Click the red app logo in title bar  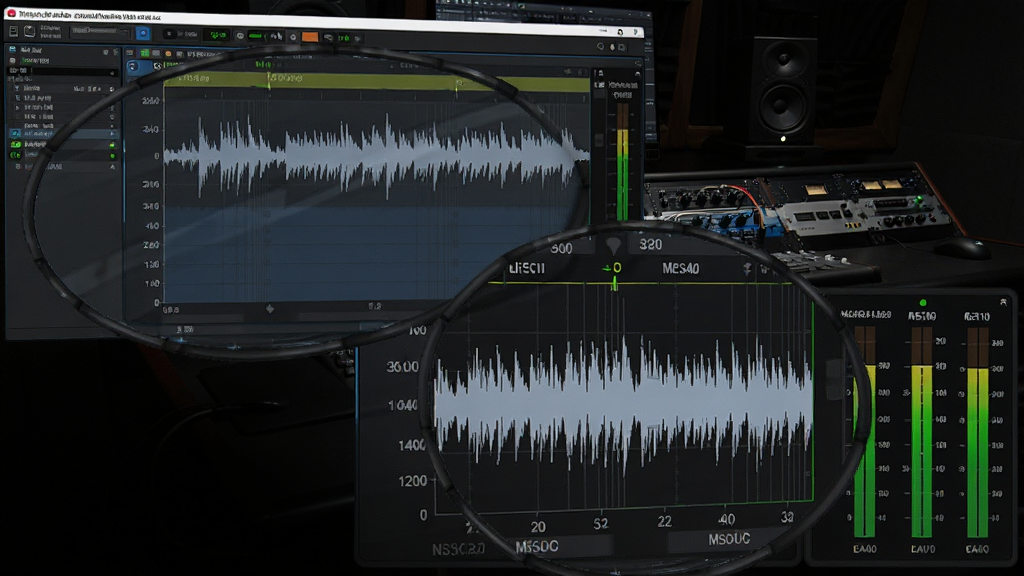tap(10, 12)
